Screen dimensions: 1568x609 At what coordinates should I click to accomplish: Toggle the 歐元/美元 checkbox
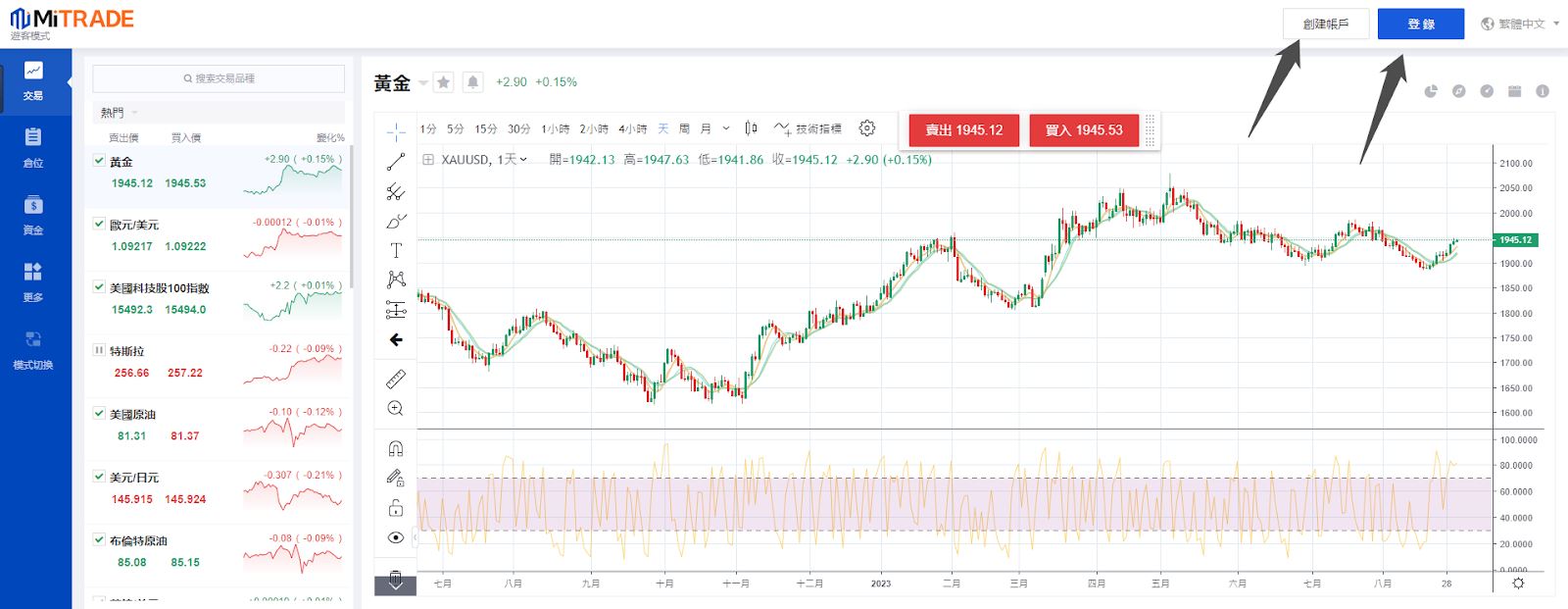click(99, 224)
